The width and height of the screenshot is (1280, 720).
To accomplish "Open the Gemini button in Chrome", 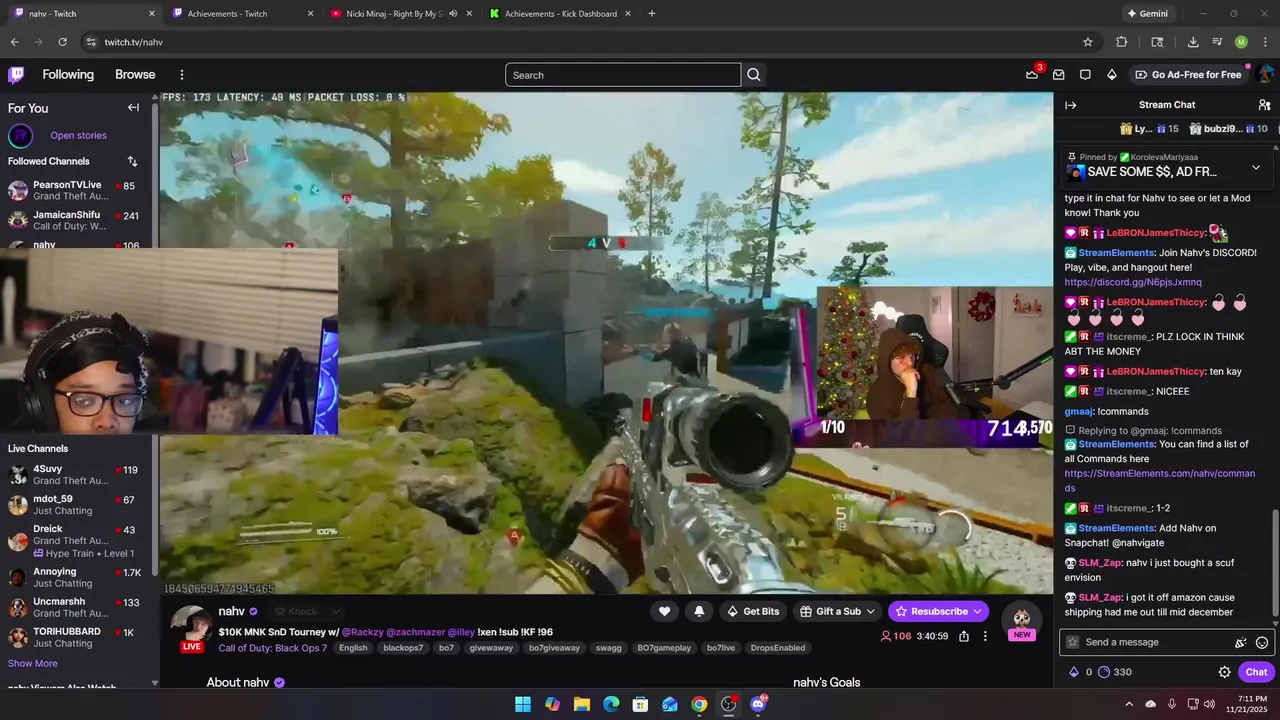I will pos(1147,14).
